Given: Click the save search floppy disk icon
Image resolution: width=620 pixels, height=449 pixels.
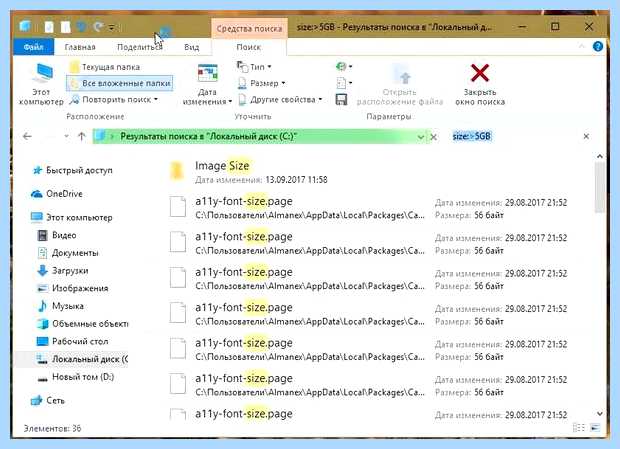Looking at the screenshot, I should [x=341, y=99].
